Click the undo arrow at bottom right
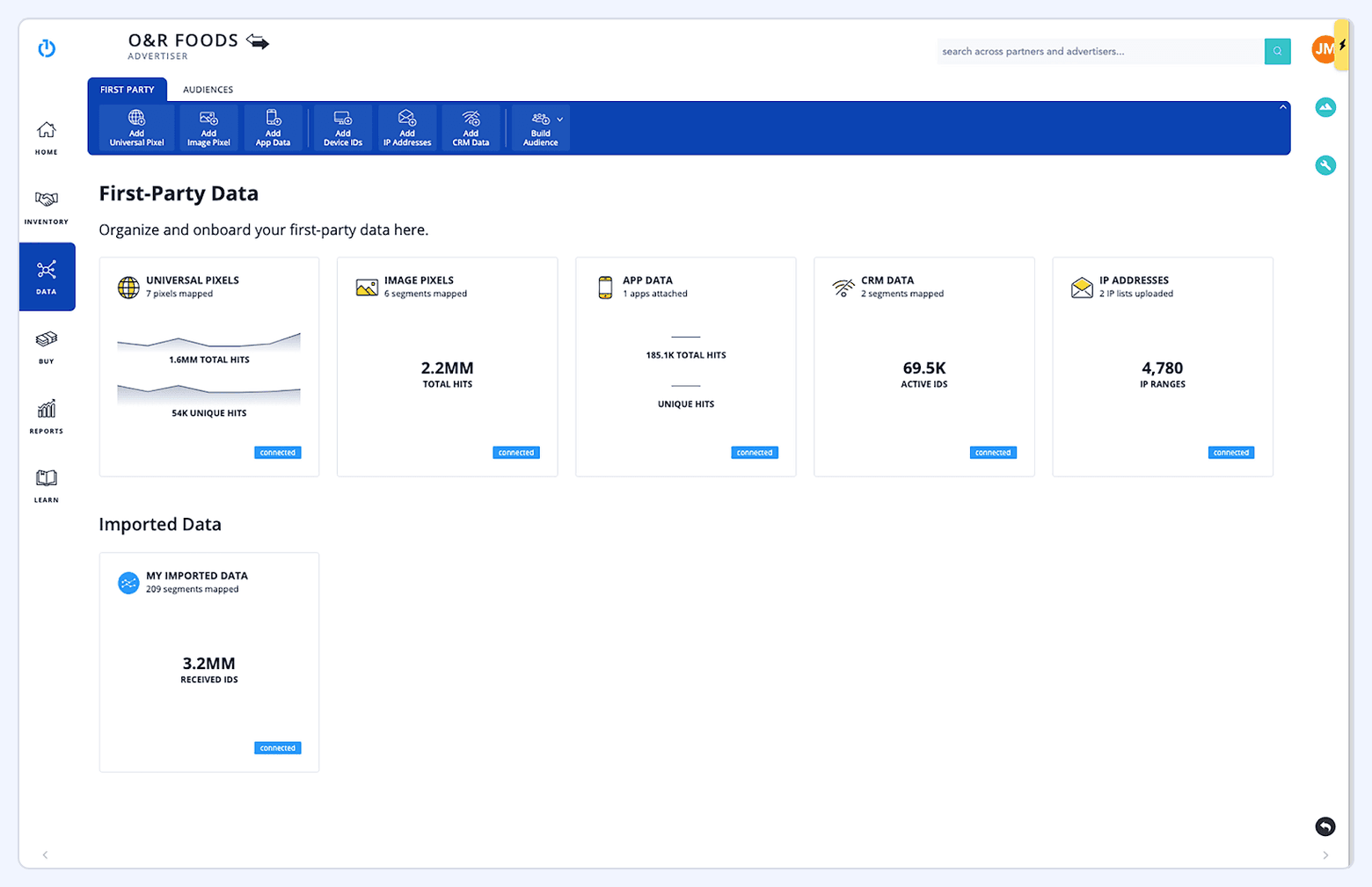 [x=1325, y=826]
